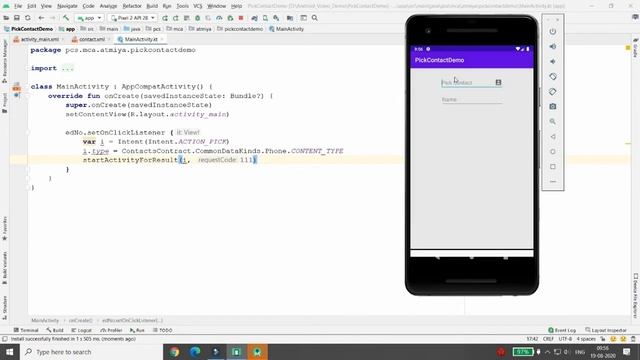
Task: Open the Build menu
Action: pos(152,6)
